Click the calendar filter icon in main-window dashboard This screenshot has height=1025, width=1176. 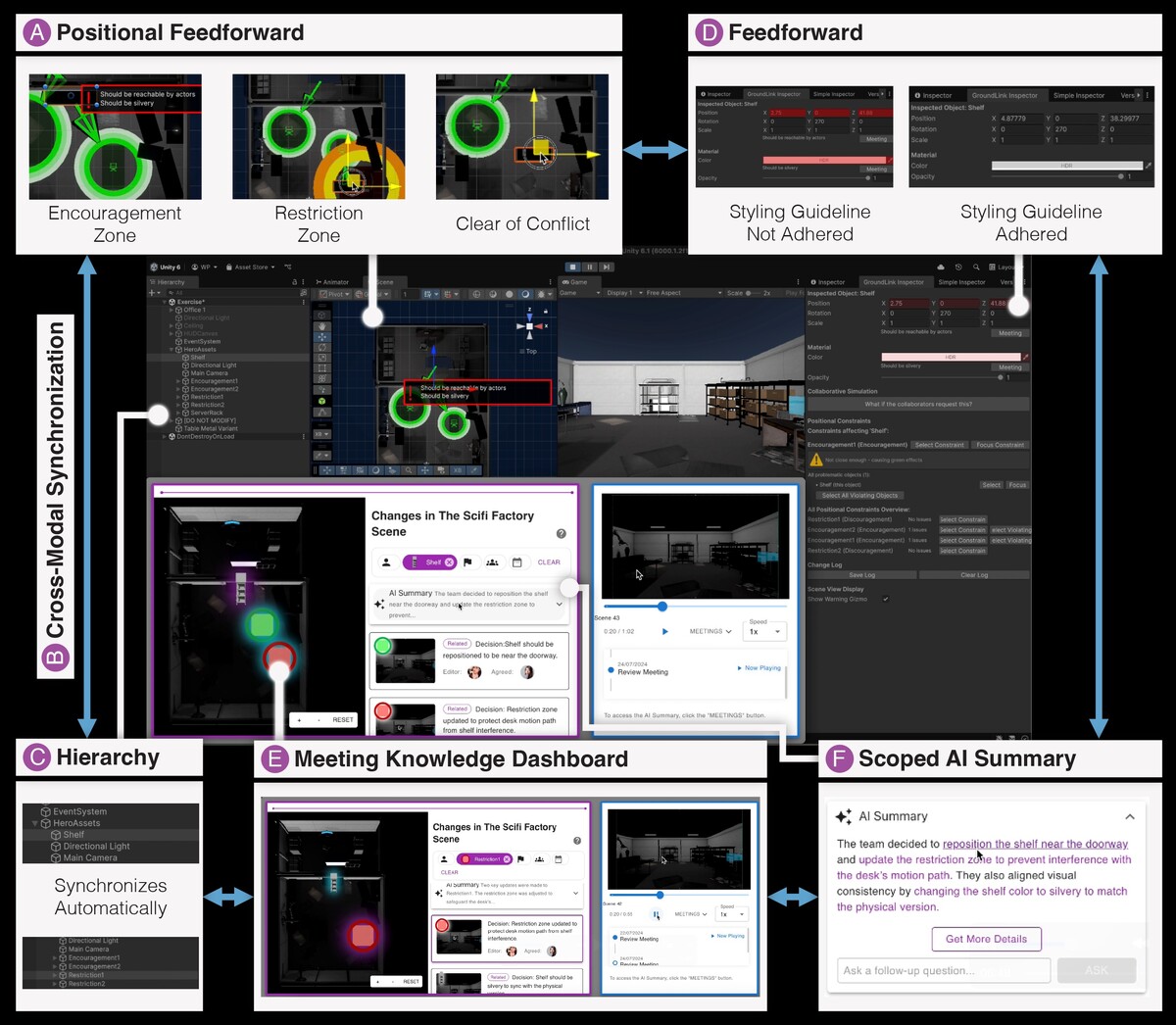pos(516,562)
